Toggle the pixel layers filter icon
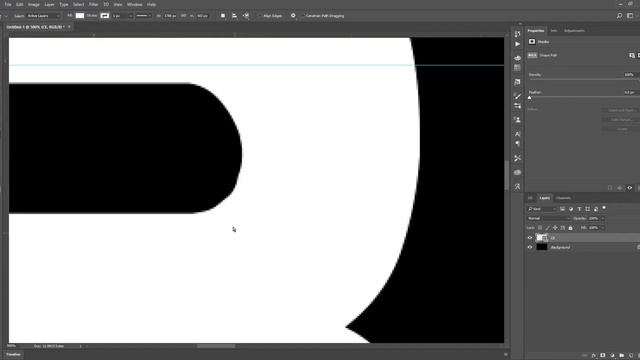This screenshot has height=360, width=640. tap(562, 209)
